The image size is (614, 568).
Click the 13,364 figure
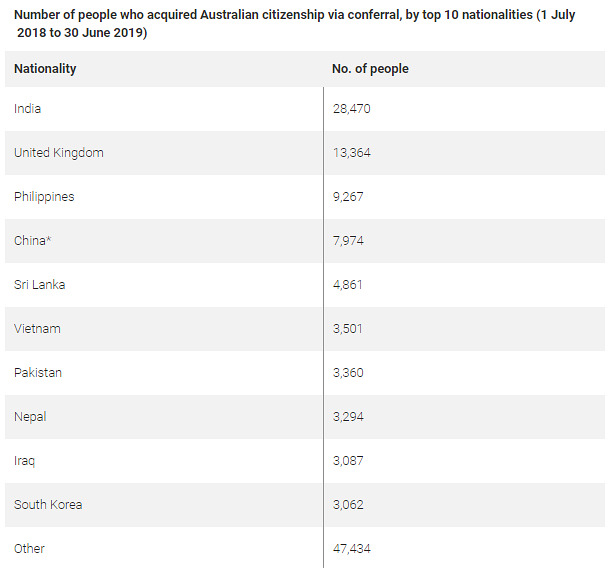351,153
